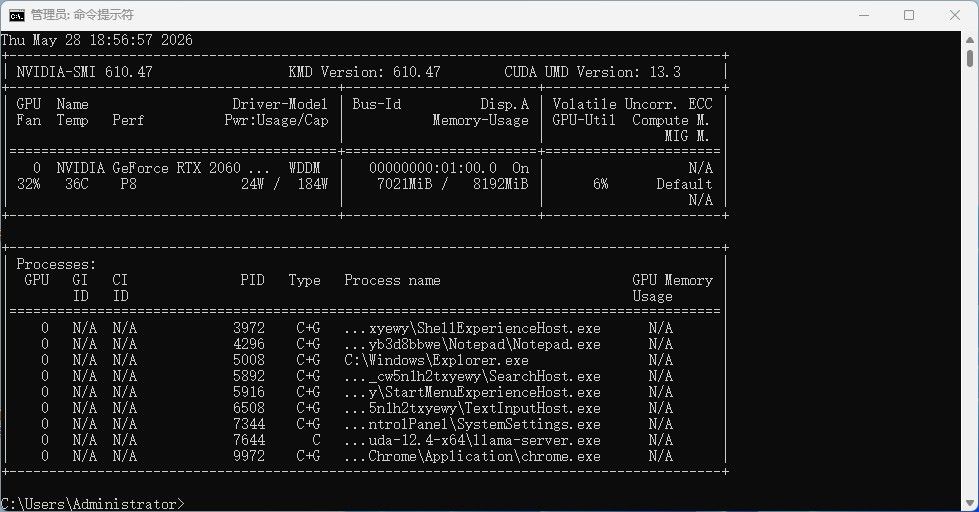Click the 6% GPU-Util value
The height and width of the screenshot is (512, 979).
601,184
